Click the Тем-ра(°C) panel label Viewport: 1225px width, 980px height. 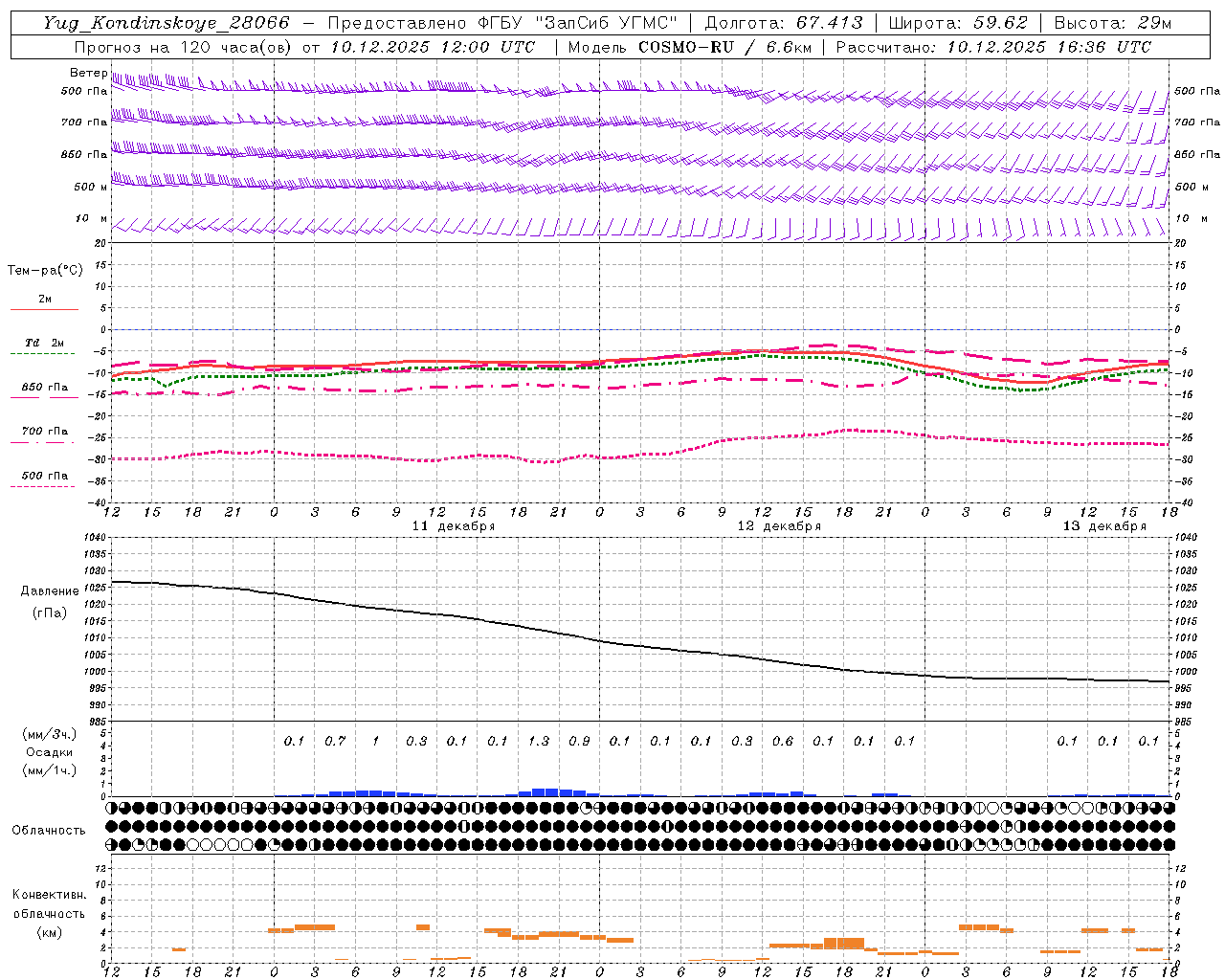coord(45,271)
